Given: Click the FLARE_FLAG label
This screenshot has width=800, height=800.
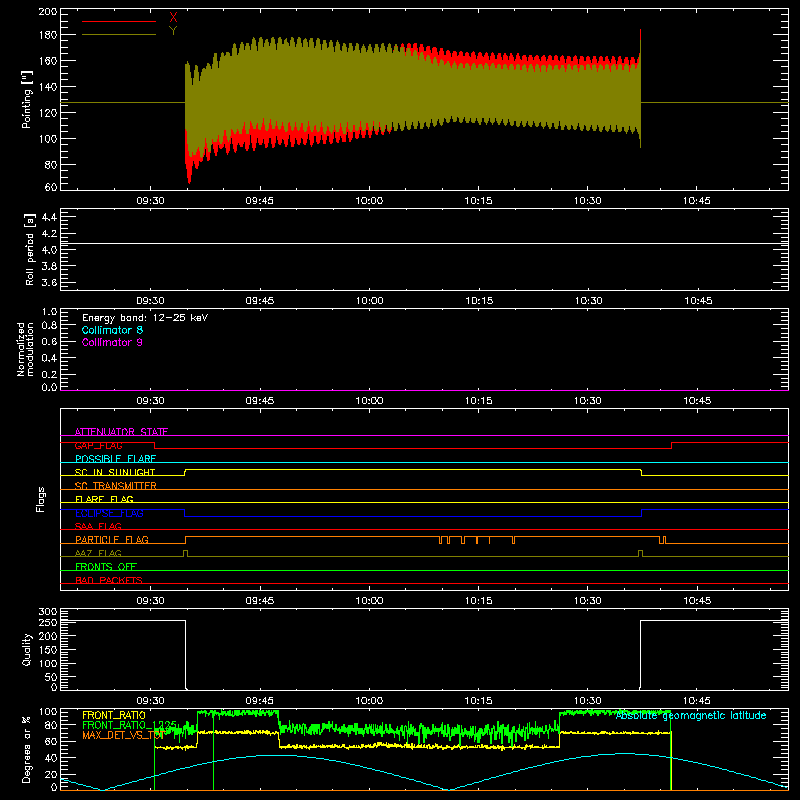Looking at the screenshot, I should click(x=104, y=499).
